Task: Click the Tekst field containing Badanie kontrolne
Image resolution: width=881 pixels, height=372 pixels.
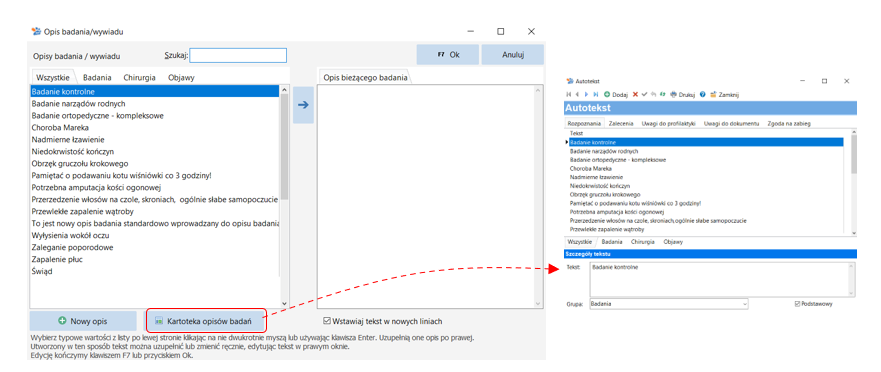Action: (723, 279)
